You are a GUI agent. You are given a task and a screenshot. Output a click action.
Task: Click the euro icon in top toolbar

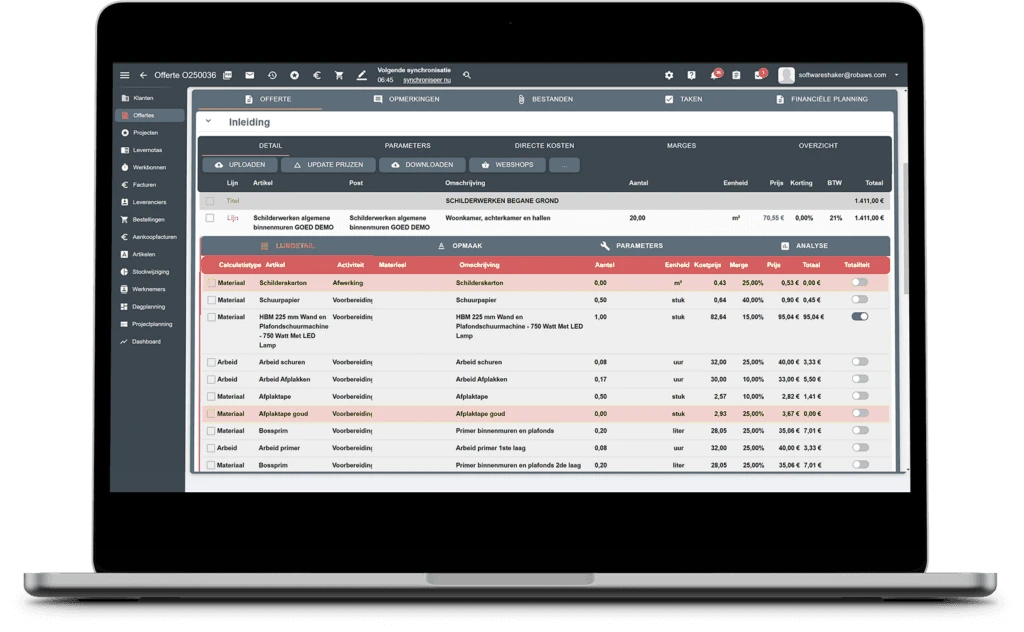[317, 75]
